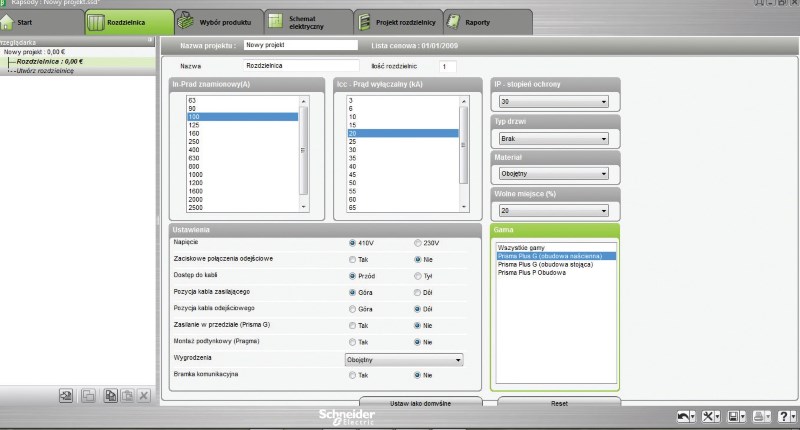Viewport: 800px width, 430px height.
Task: Click up arrow of Icc list scrollbar
Action: [x=464, y=101]
